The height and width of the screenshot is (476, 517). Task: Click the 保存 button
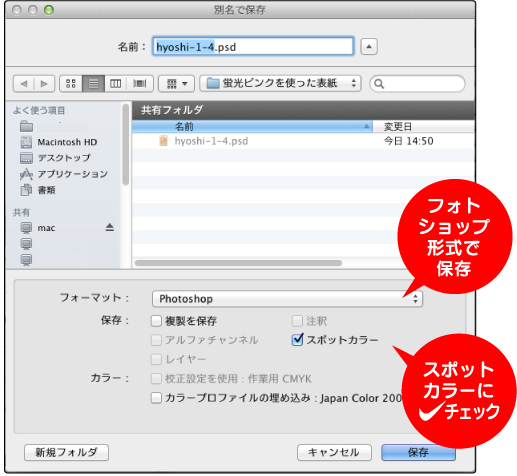pos(418,452)
